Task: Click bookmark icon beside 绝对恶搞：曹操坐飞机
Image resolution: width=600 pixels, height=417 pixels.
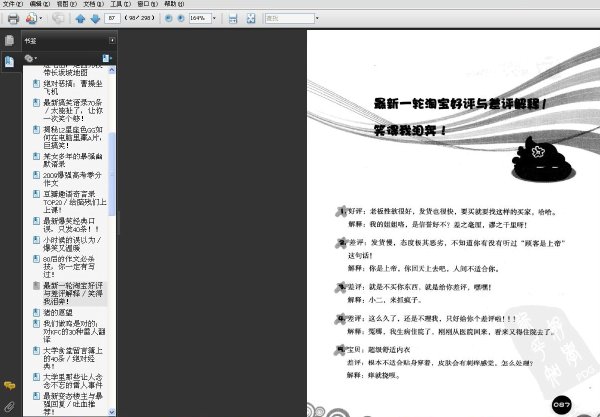Action: (x=36, y=83)
